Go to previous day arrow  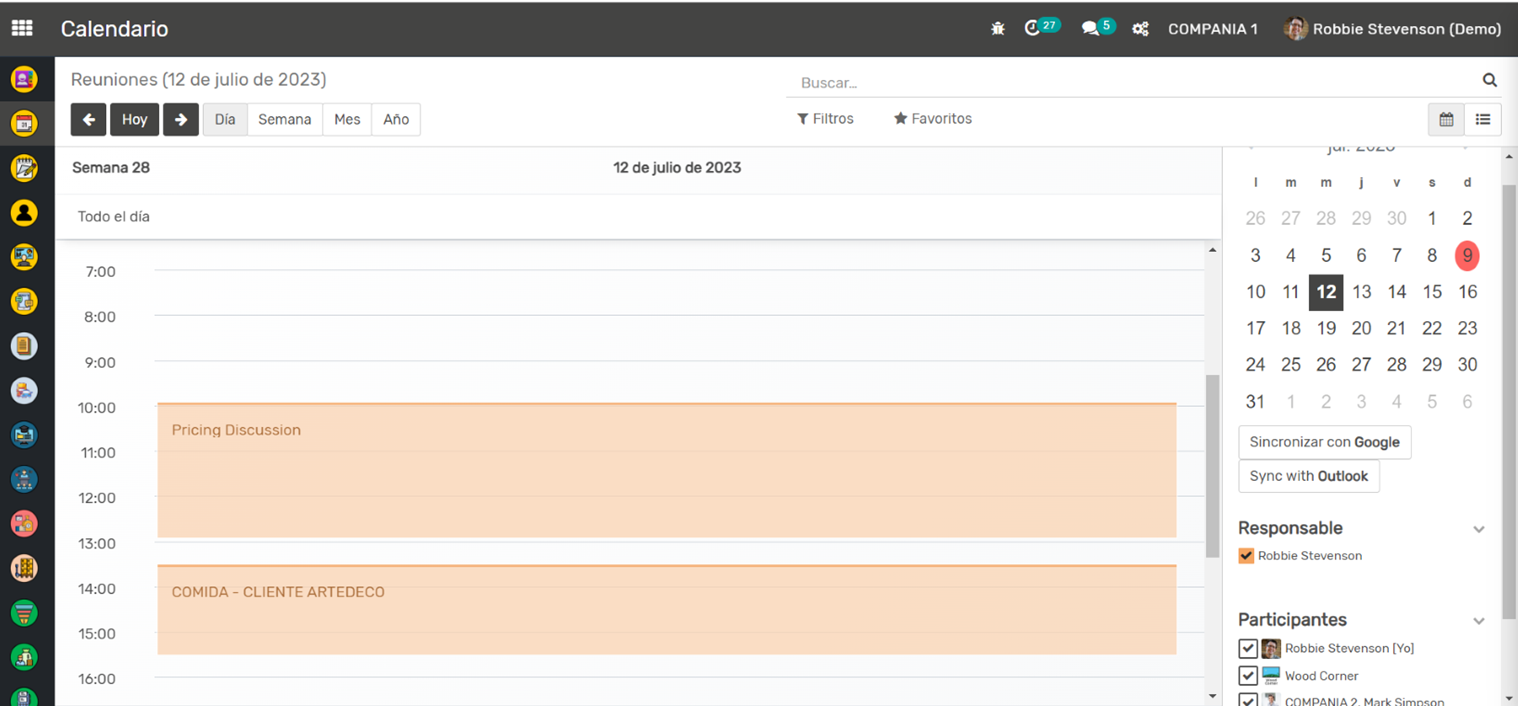pyautogui.click(x=89, y=119)
